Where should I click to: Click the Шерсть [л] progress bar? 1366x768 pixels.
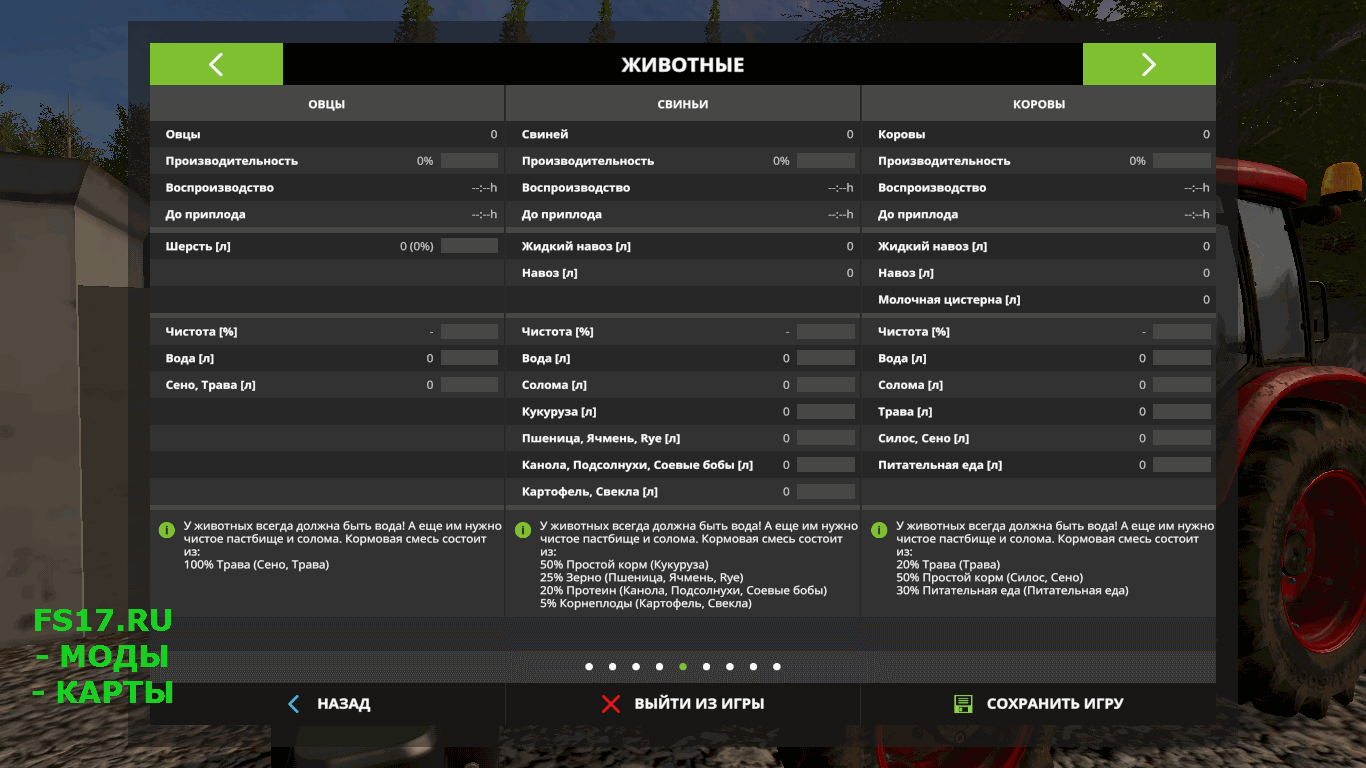469,246
